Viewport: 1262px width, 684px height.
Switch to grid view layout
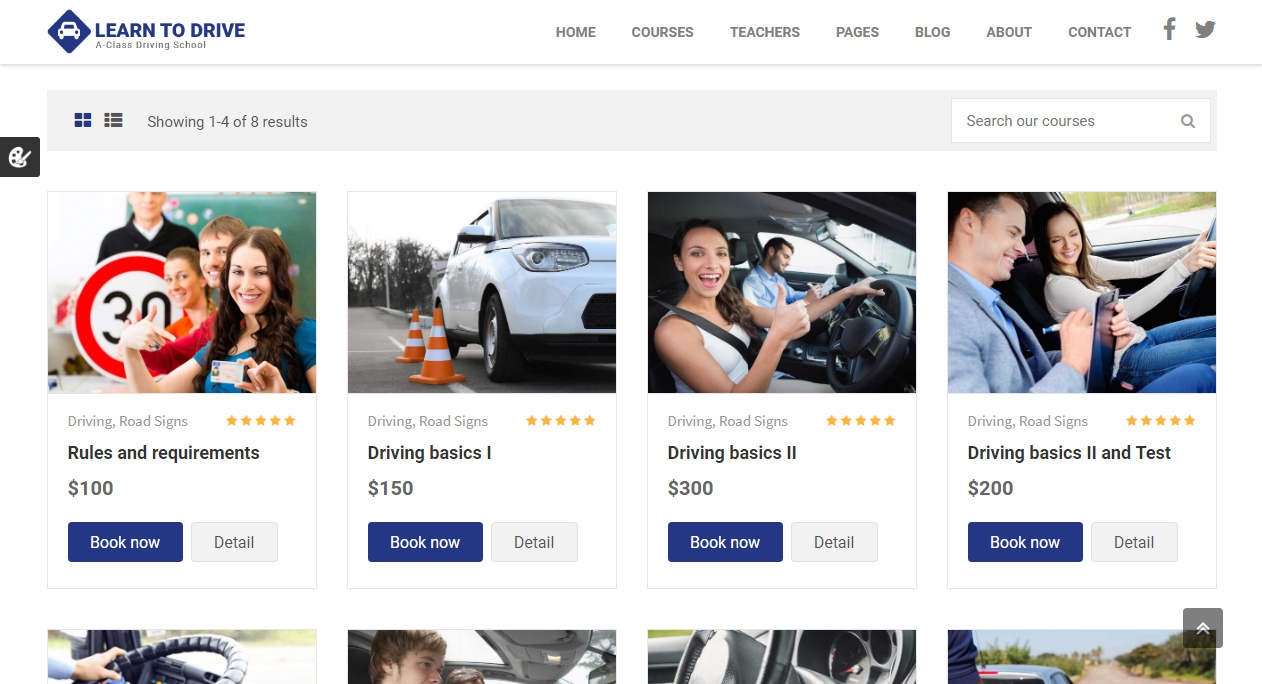(83, 120)
